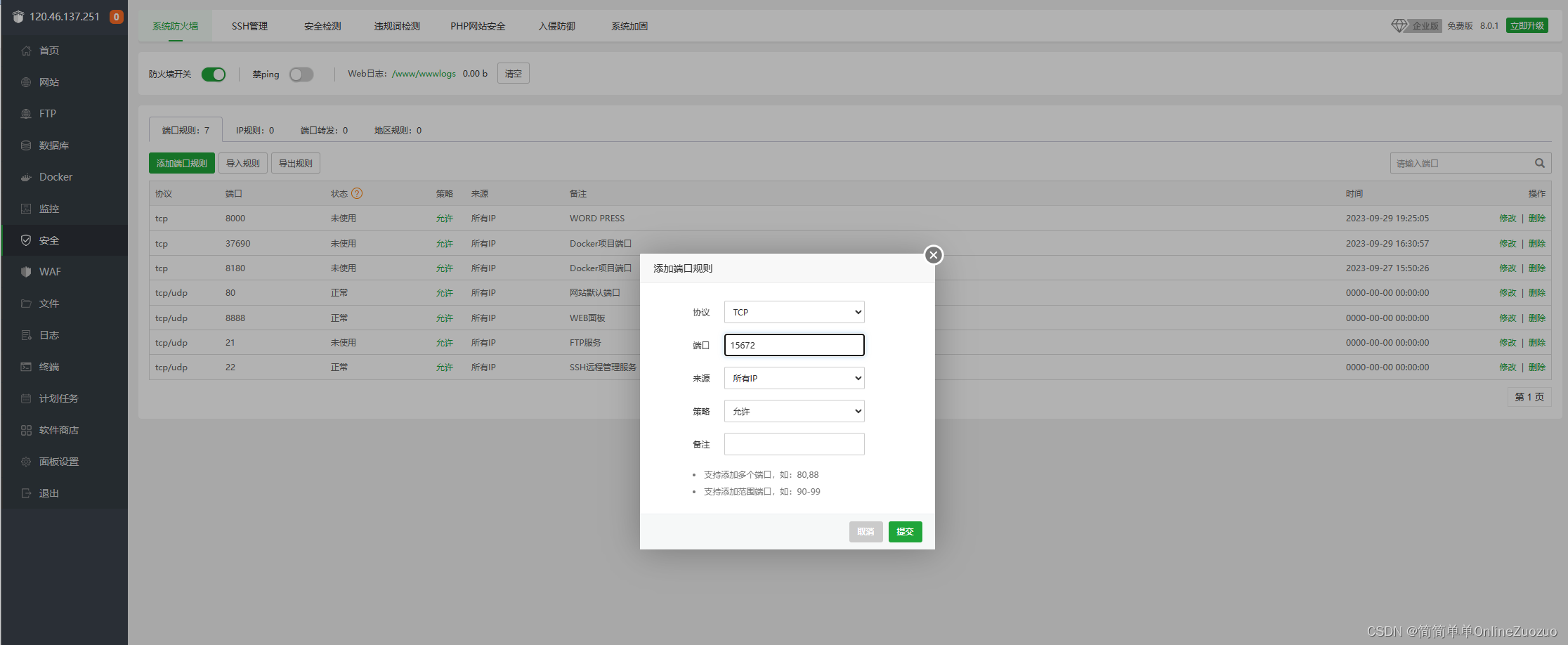Click the 立即升级 button
Screen dimensions: 1568x645
click(x=1527, y=25)
